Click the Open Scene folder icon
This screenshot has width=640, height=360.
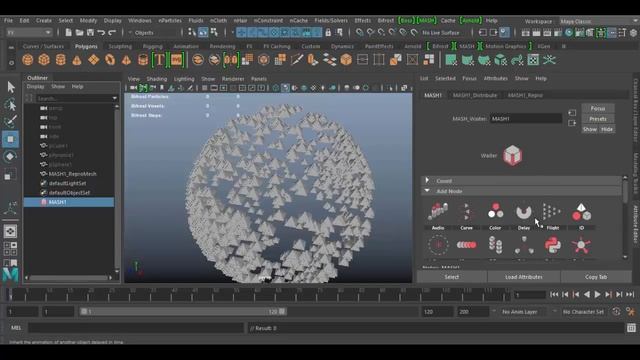[x=80, y=33]
